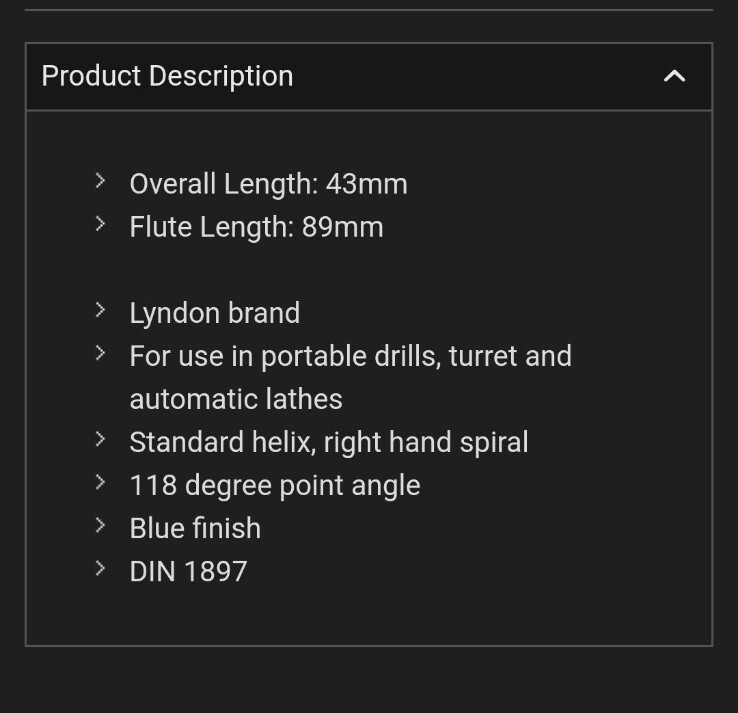Click the bullet arrow beside Blue finish
Viewport: 738px width, 713px height.
click(100, 525)
